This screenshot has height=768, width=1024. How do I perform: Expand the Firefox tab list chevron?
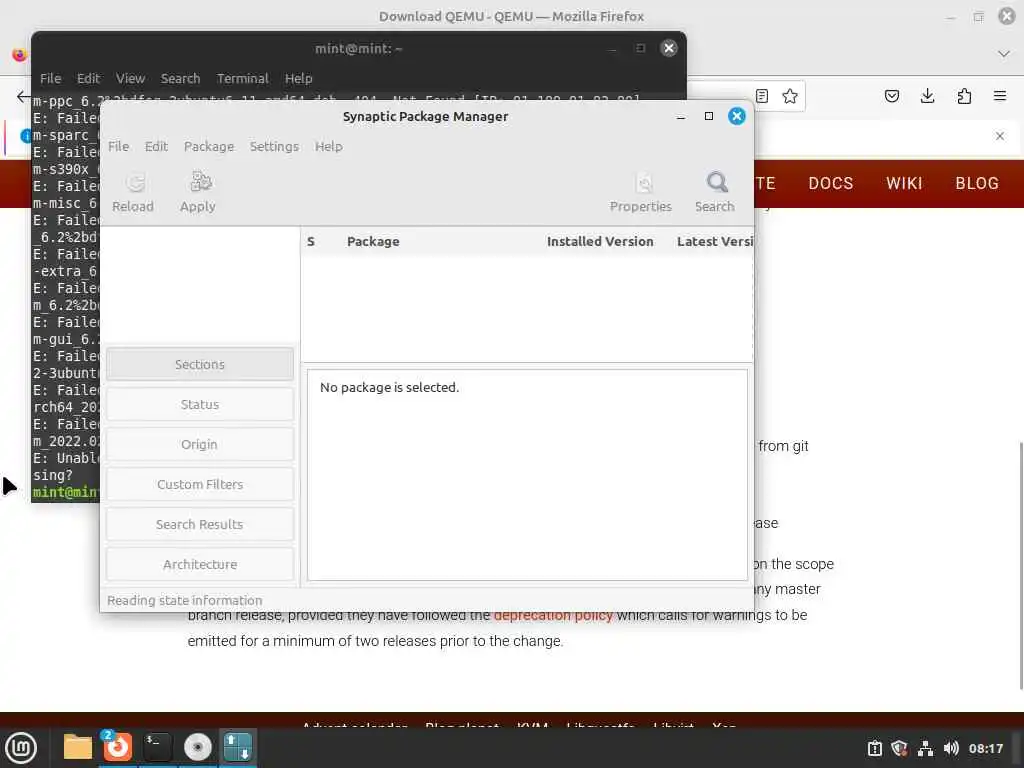pyautogui.click(x=1004, y=54)
